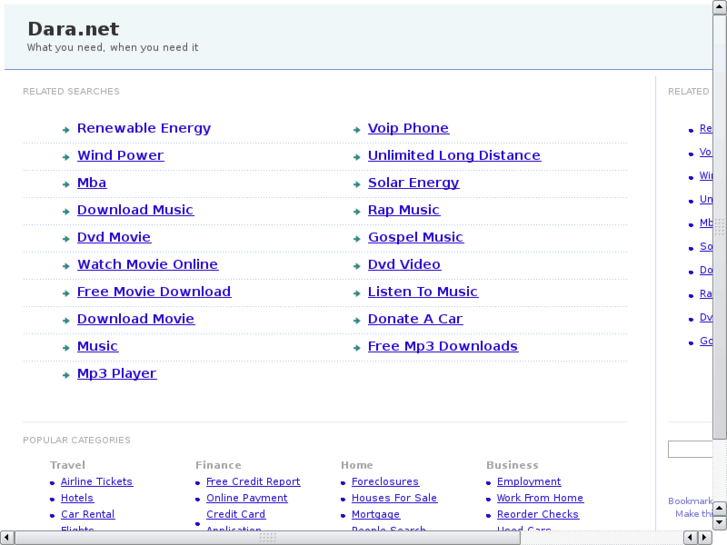Visit the Solar Energy link

pos(413,183)
